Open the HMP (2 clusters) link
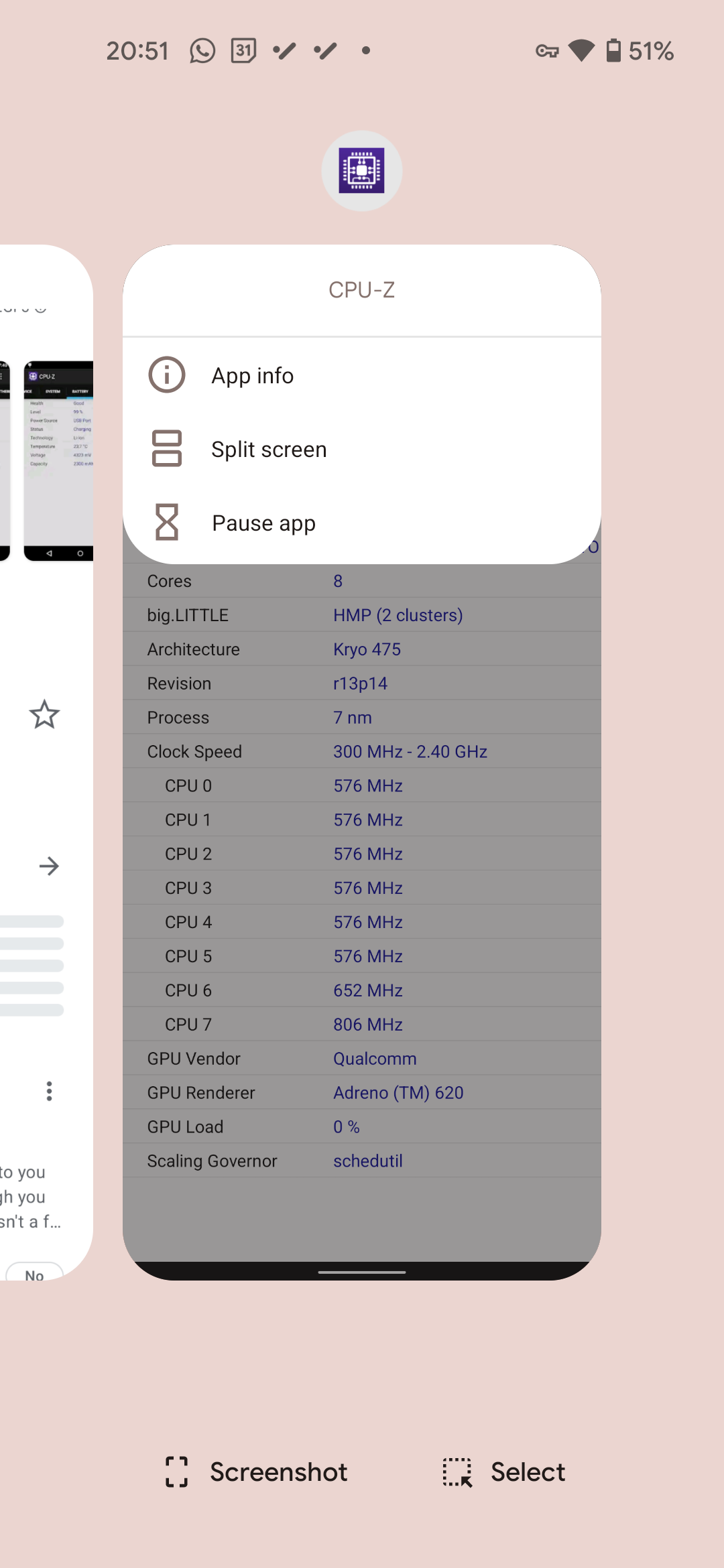Screen dimensions: 724x1568 coord(398,614)
